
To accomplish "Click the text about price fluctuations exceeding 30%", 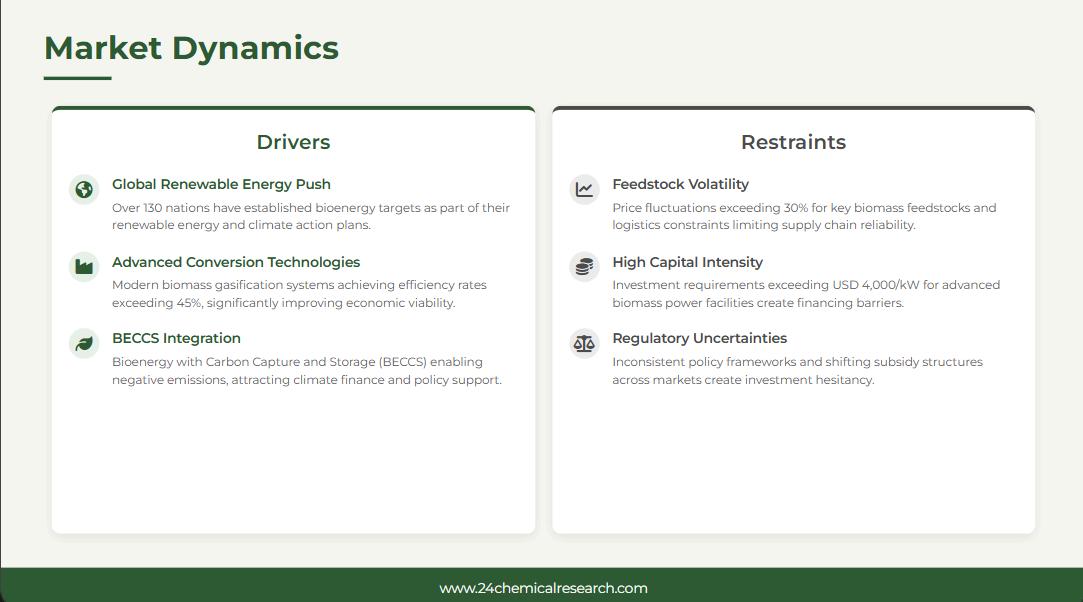I will pos(804,216).
